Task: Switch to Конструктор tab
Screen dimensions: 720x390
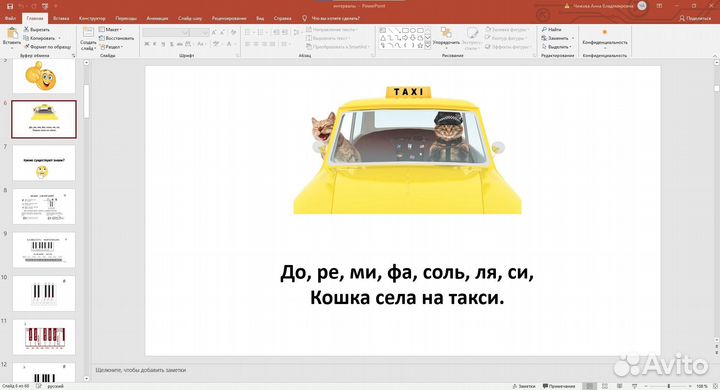Action: click(x=92, y=18)
